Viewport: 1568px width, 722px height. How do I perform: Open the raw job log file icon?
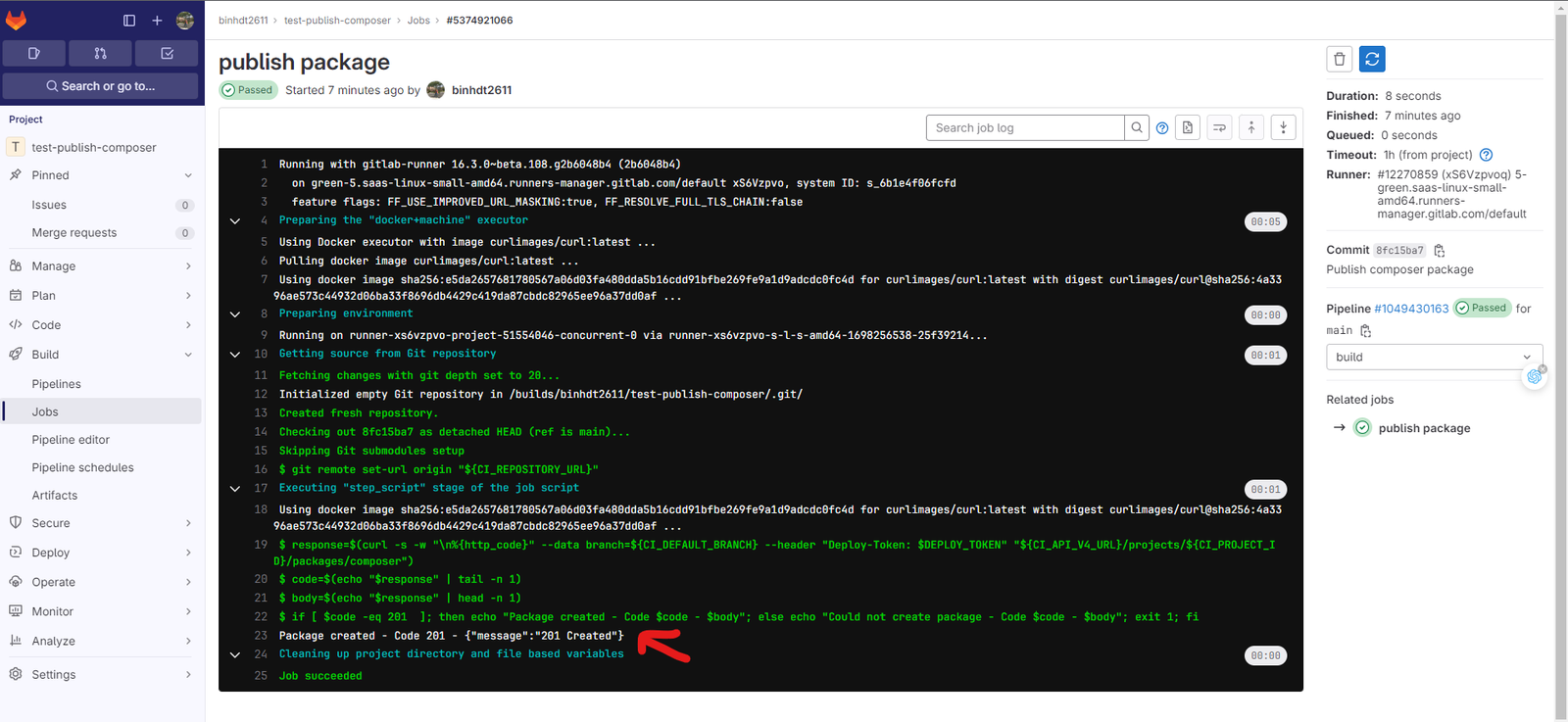[1188, 127]
